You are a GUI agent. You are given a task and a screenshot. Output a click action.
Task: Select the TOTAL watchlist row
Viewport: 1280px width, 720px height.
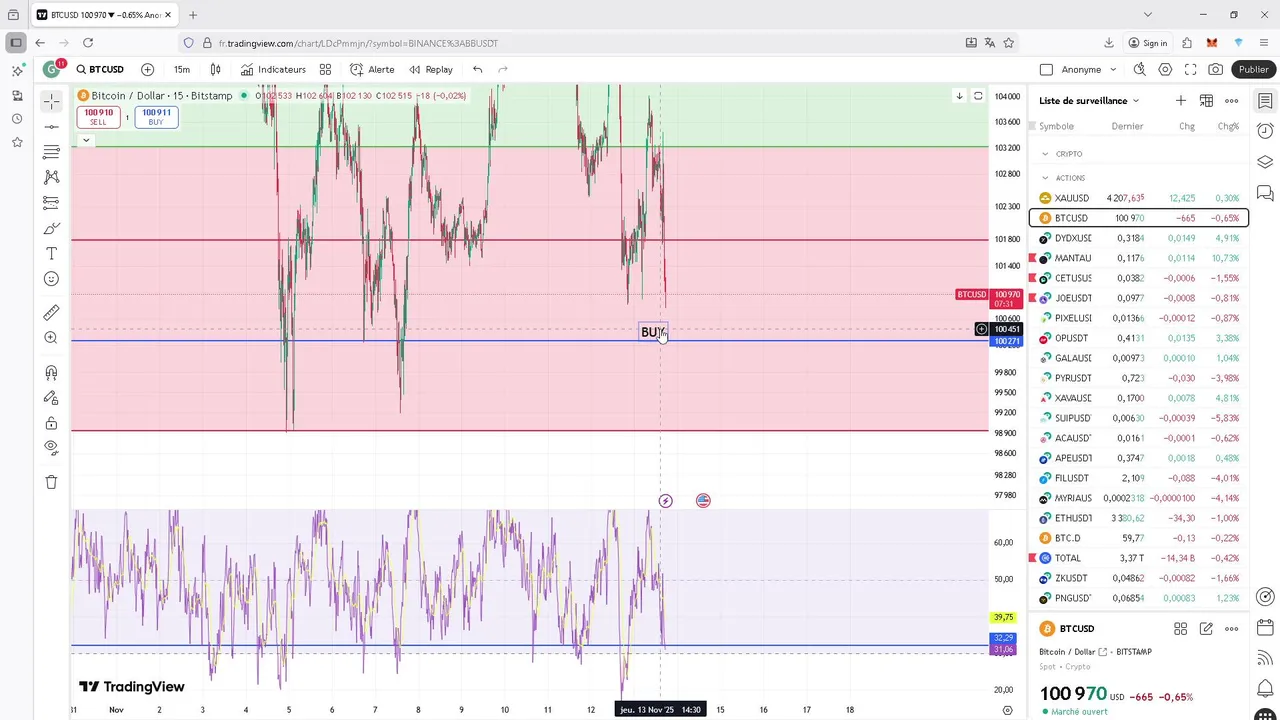point(1139,558)
